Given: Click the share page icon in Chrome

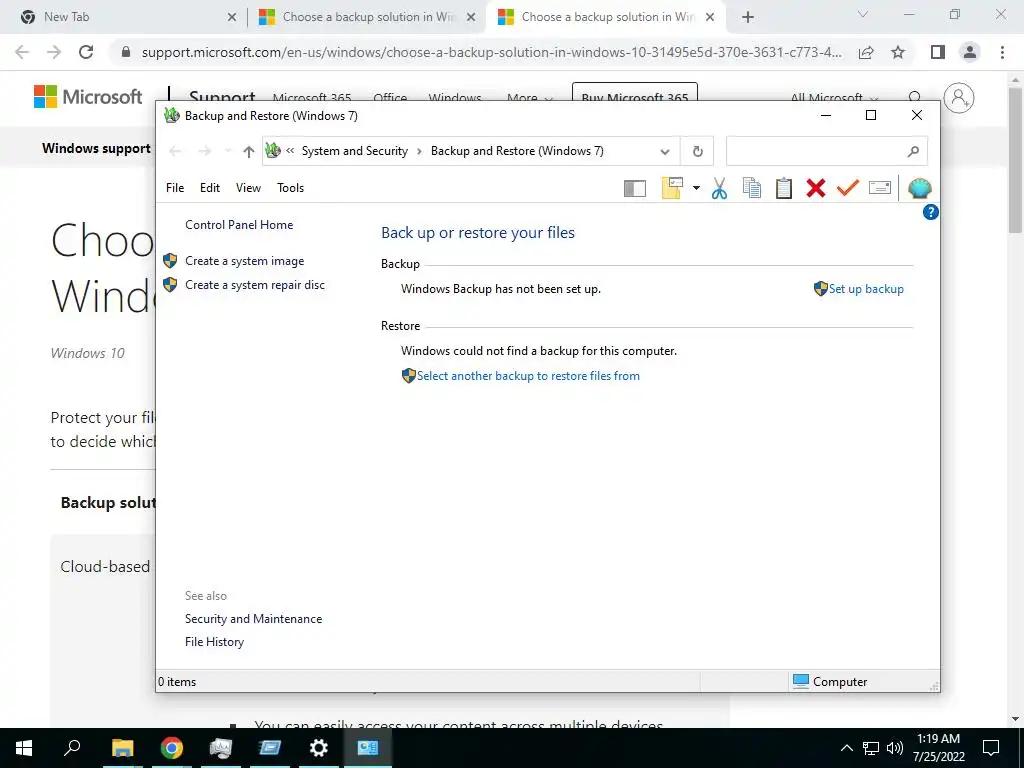Looking at the screenshot, I should 866,52.
